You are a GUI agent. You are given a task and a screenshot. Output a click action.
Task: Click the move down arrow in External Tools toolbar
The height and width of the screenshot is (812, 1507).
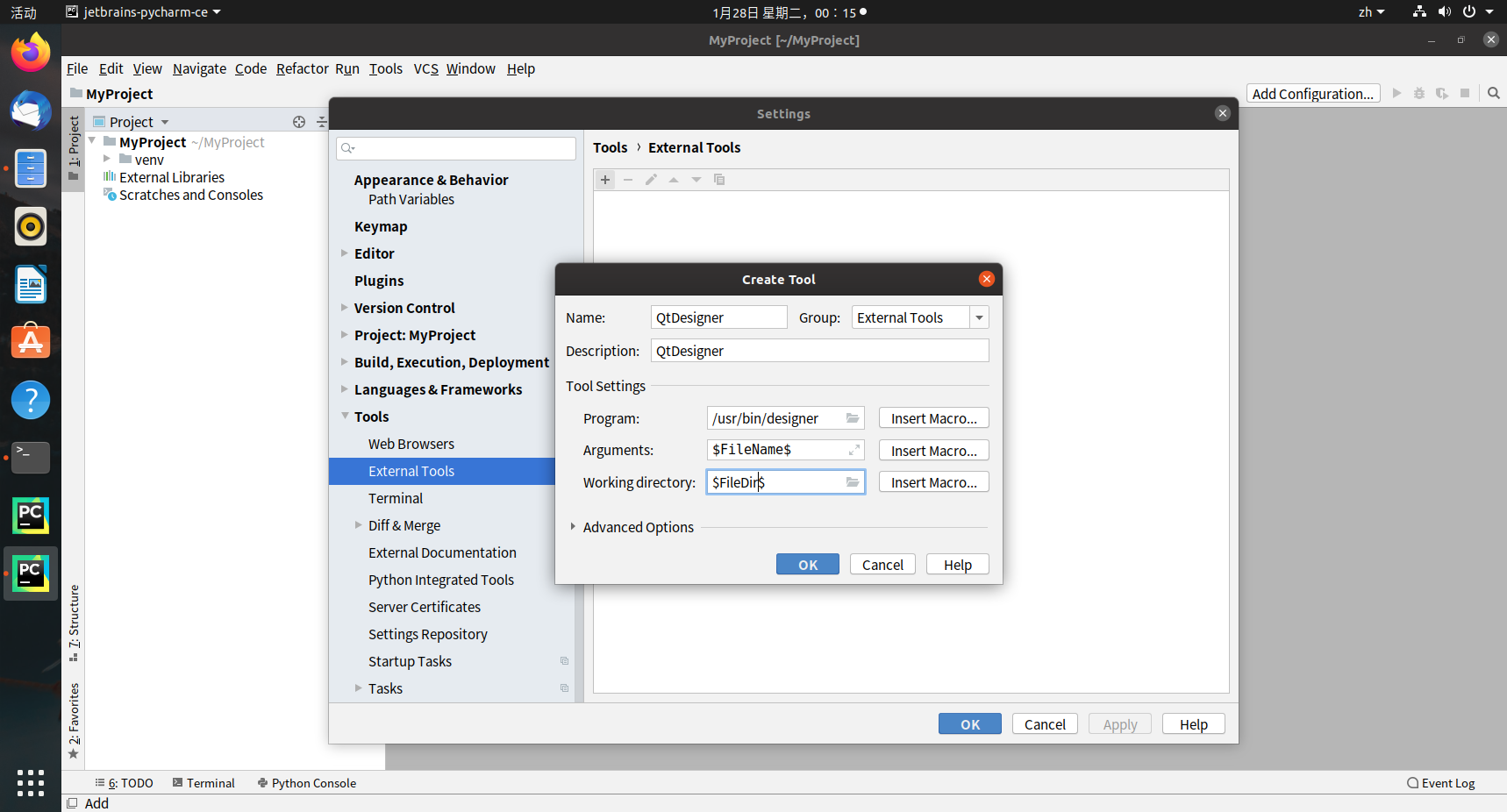[696, 180]
